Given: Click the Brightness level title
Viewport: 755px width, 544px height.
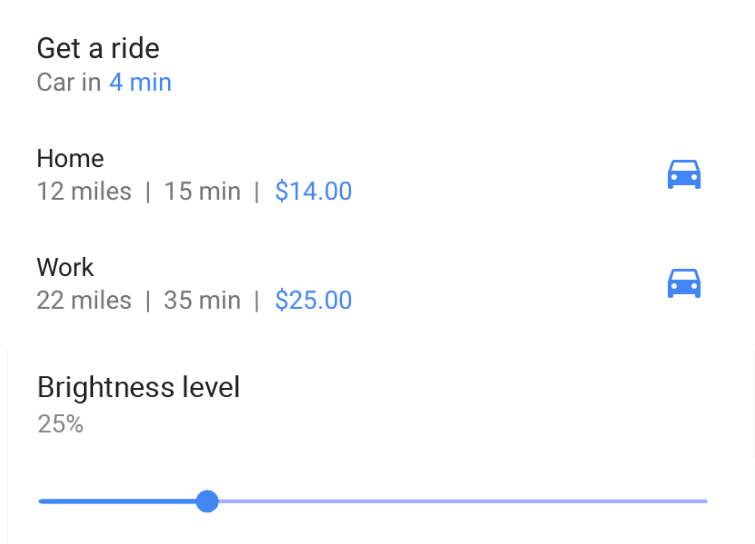Looking at the screenshot, I should coord(139,387).
